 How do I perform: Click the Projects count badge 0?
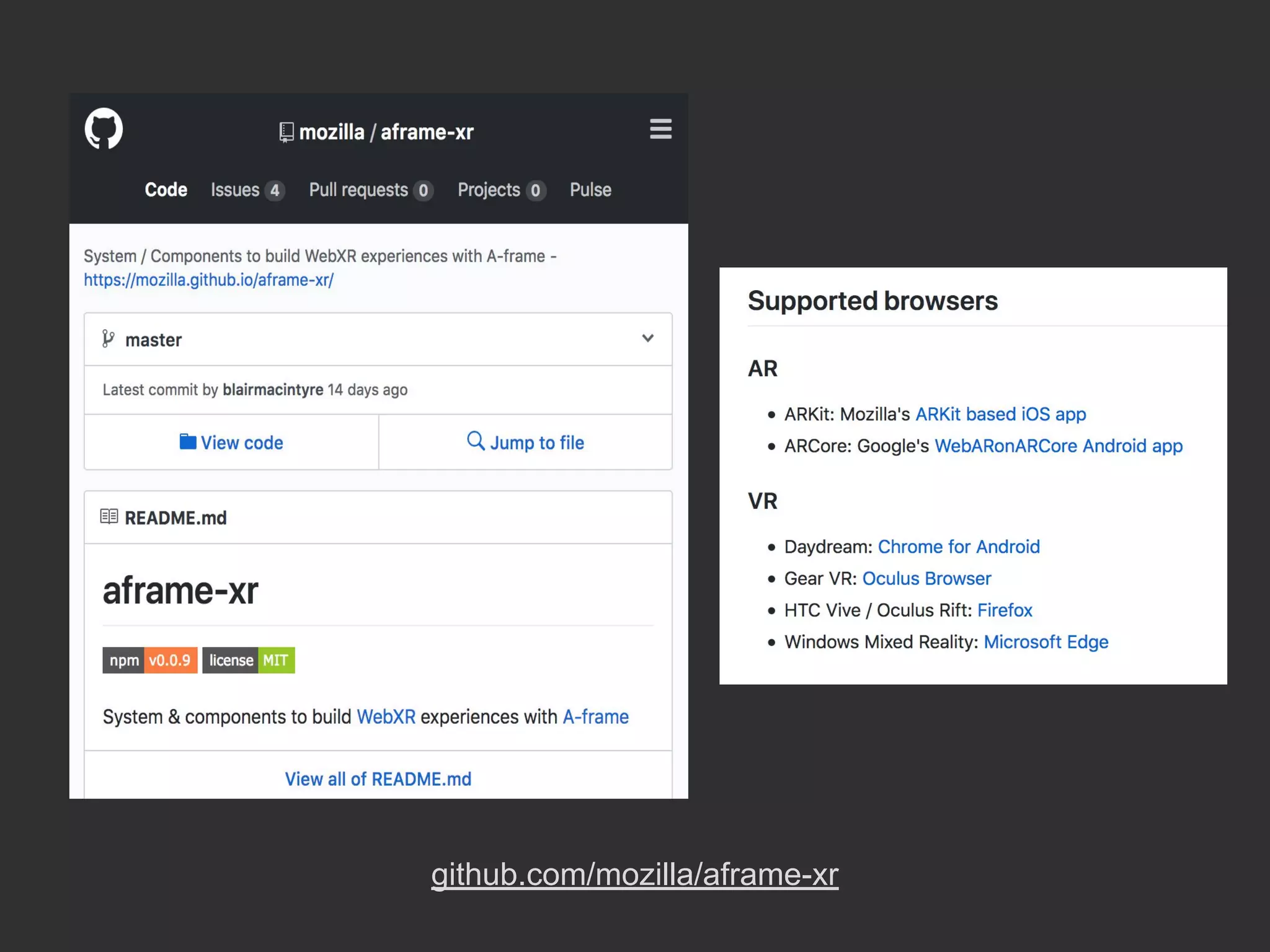536,190
